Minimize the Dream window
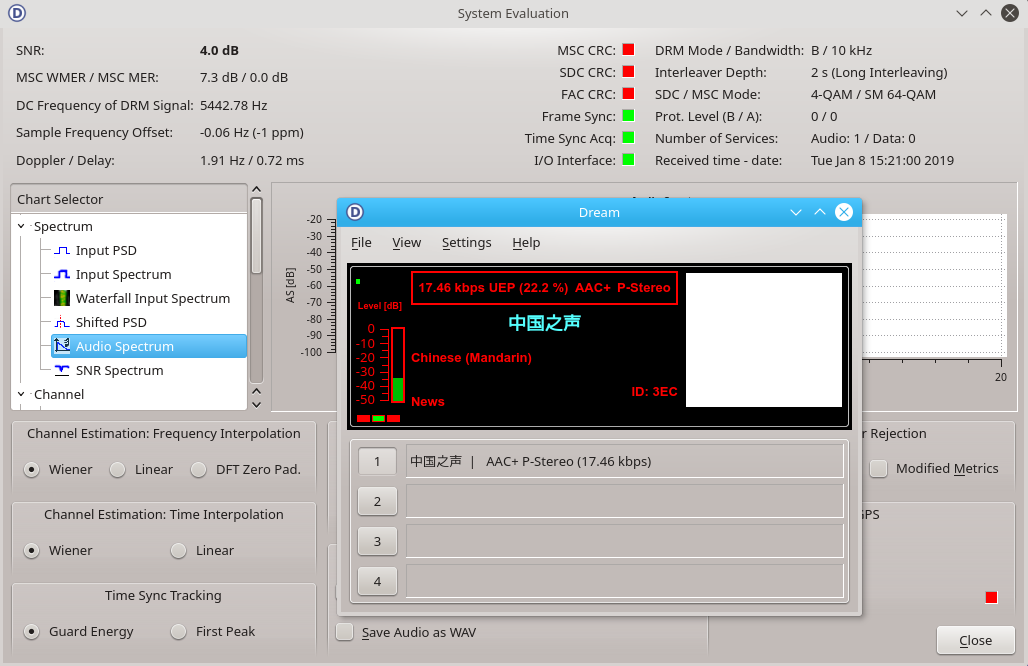Screen dimensions: 1028x666 pyautogui.click(x=796, y=212)
